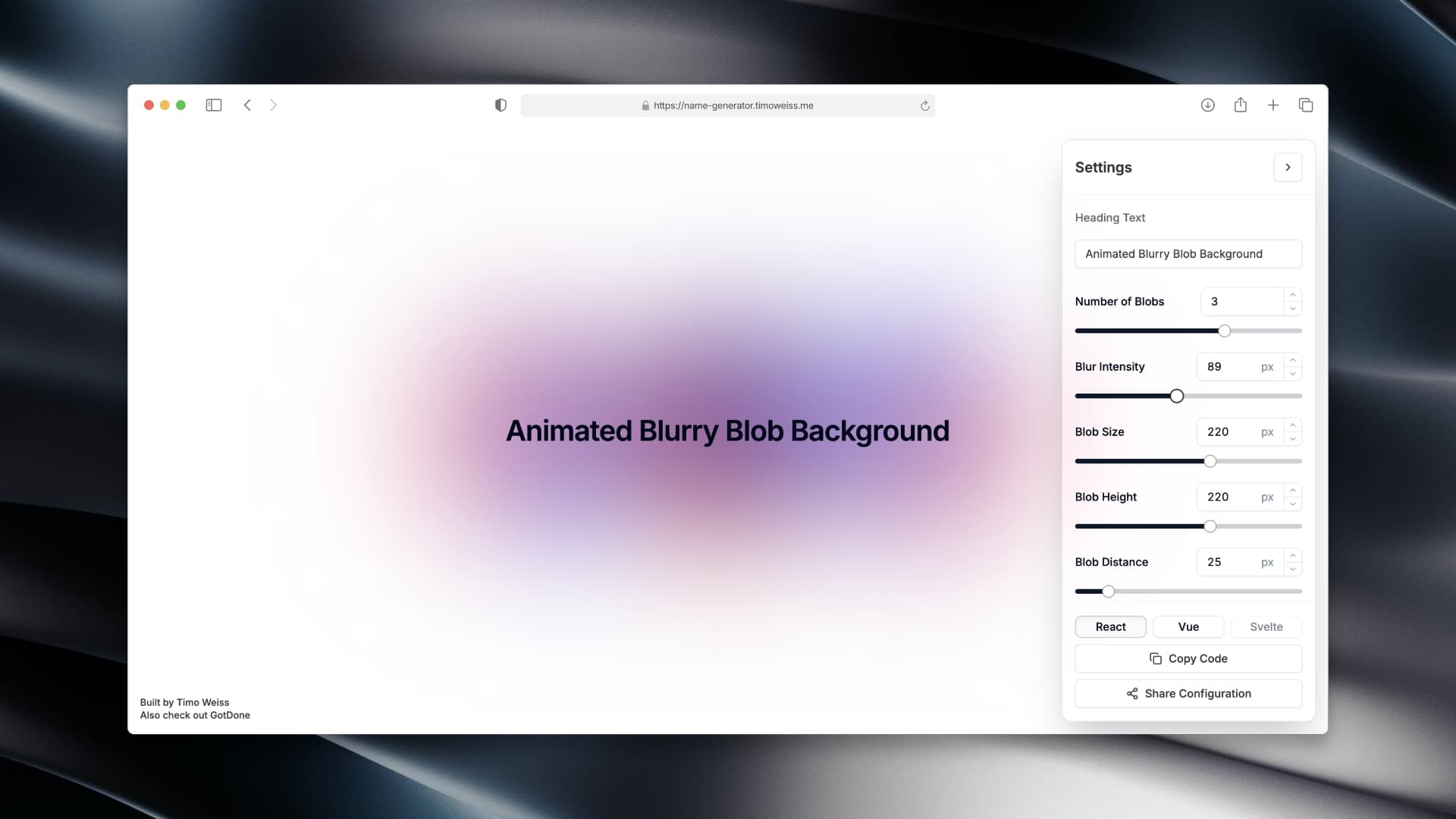Click the Blob Distance slider handle

click(1108, 591)
